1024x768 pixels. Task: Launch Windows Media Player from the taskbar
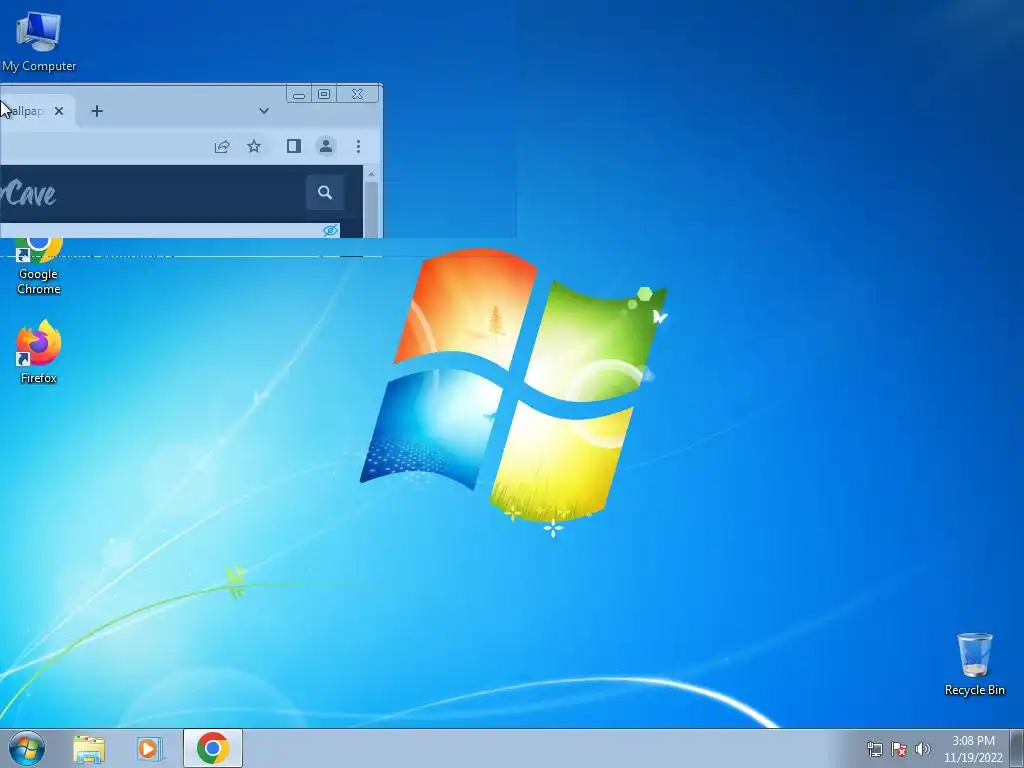[x=150, y=749]
